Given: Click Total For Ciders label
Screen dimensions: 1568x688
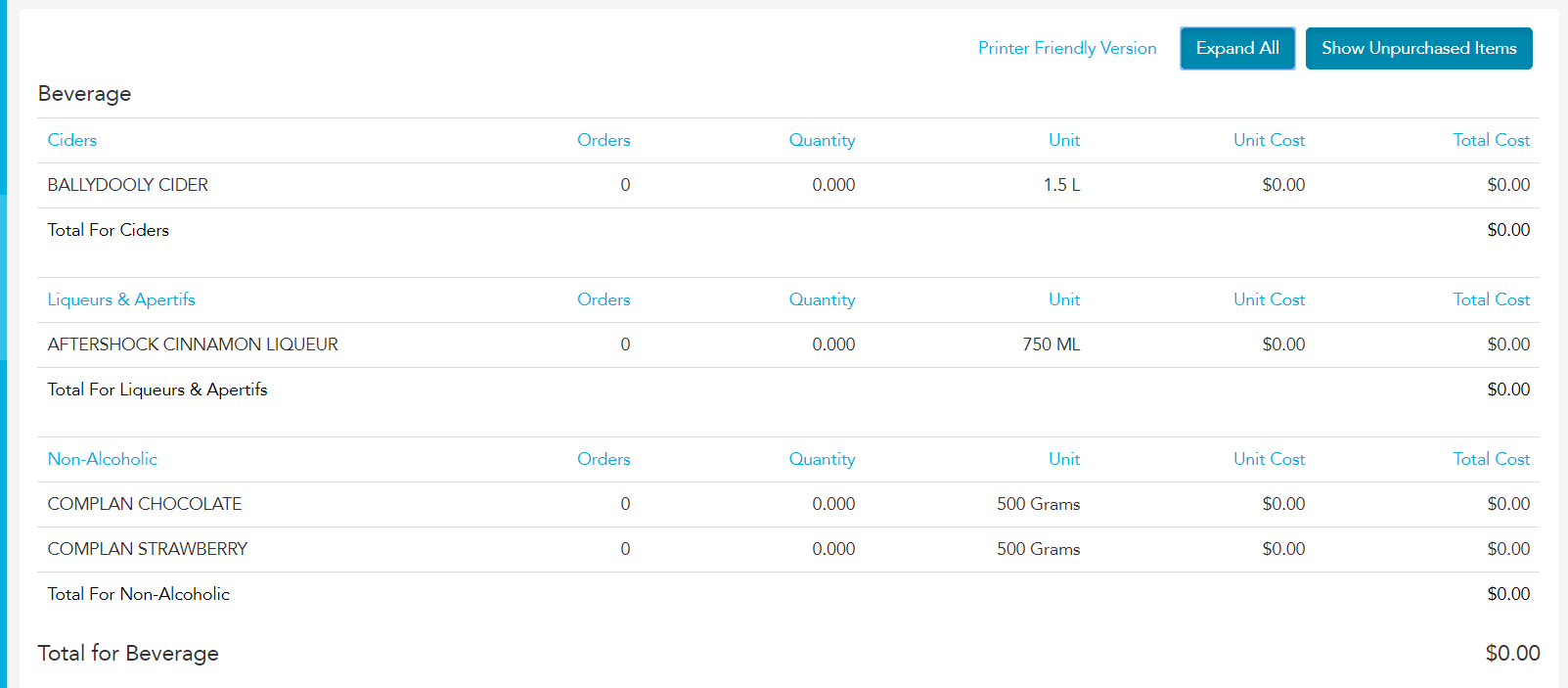Looking at the screenshot, I should tap(109, 230).
